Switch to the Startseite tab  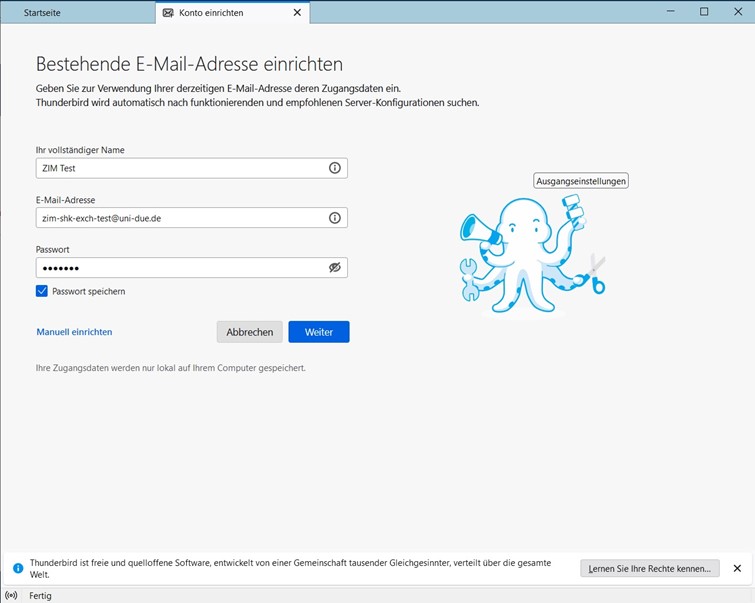(46, 13)
